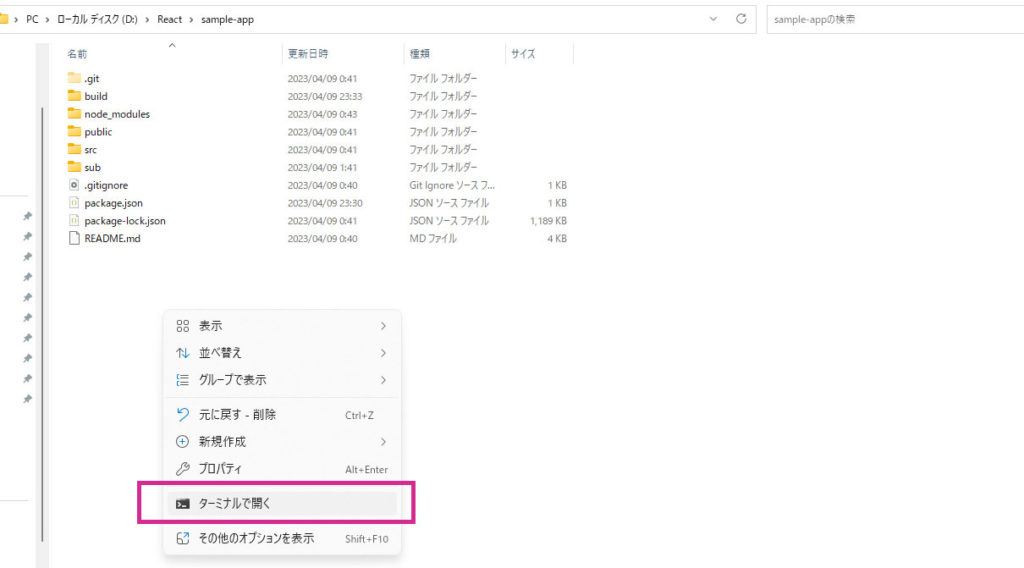Expand chevron between React and sample-app

191,20
